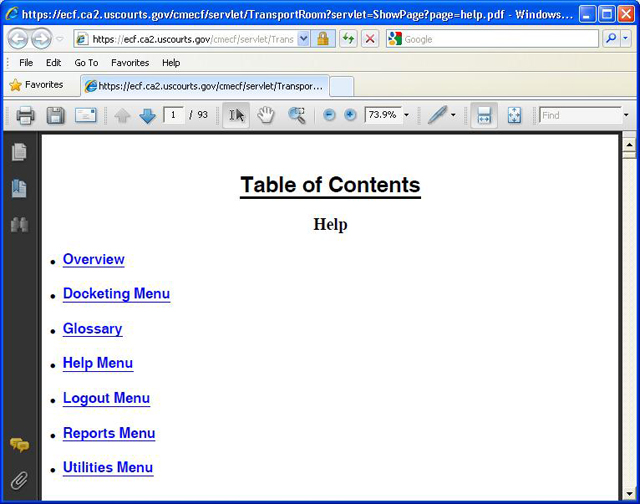Open the Attachments paperclip panel

pyautogui.click(x=19, y=482)
